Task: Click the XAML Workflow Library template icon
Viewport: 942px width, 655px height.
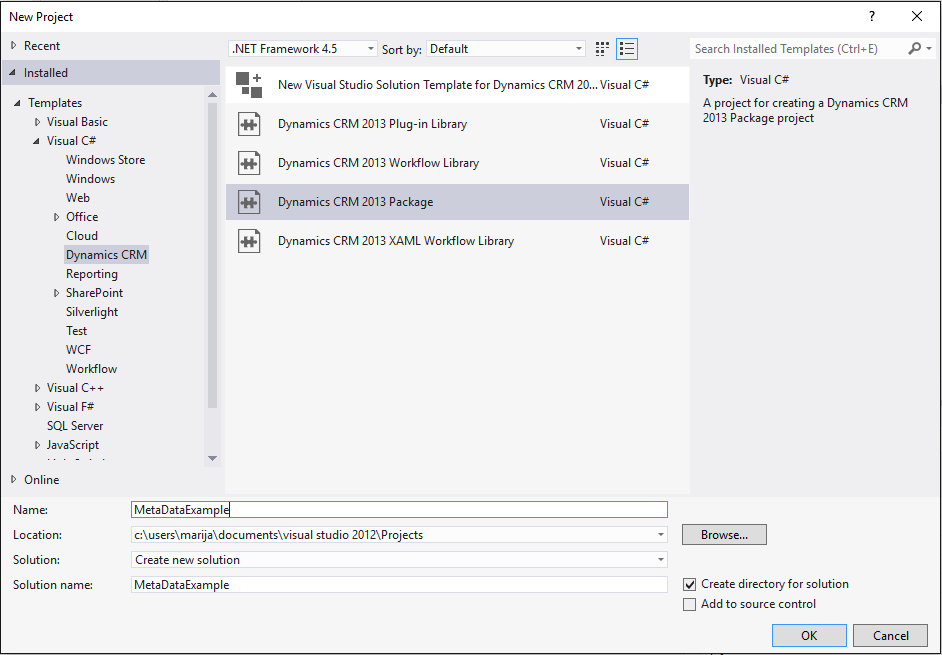Action: [249, 241]
